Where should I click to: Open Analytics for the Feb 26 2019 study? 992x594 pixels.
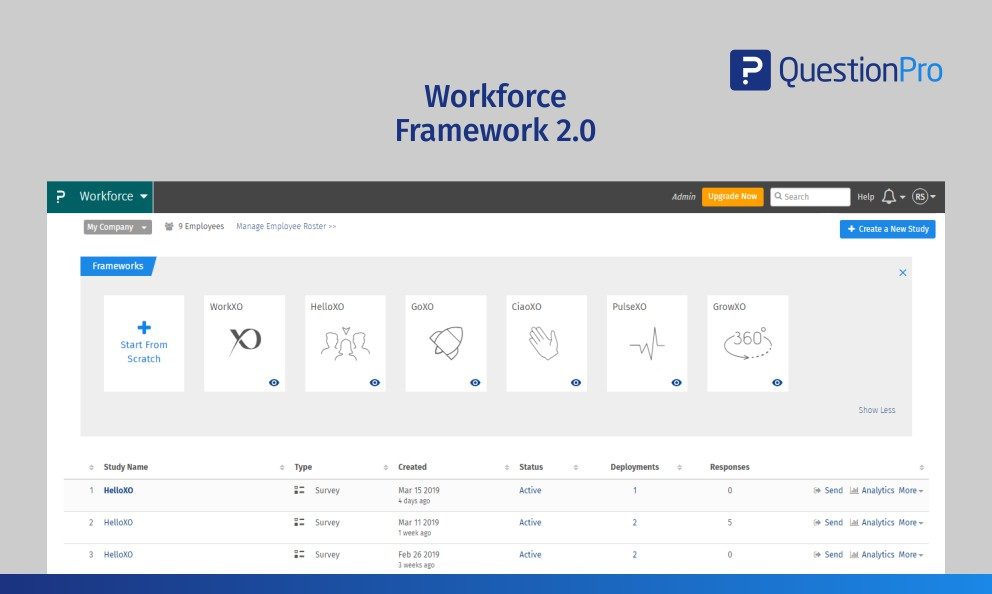tap(872, 555)
